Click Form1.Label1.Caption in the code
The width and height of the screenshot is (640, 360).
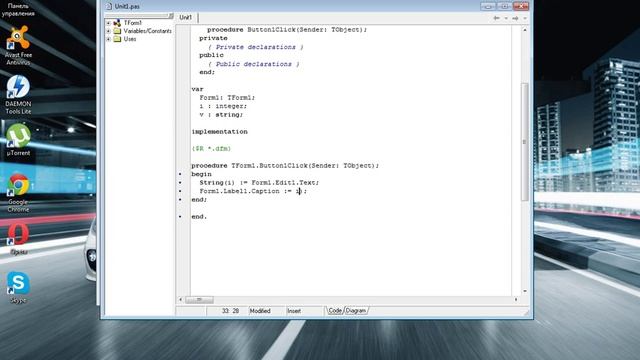tap(240, 191)
